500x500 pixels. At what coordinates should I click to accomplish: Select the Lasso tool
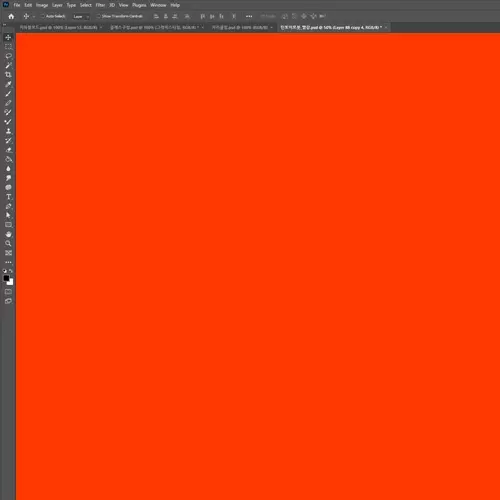tap(8, 56)
